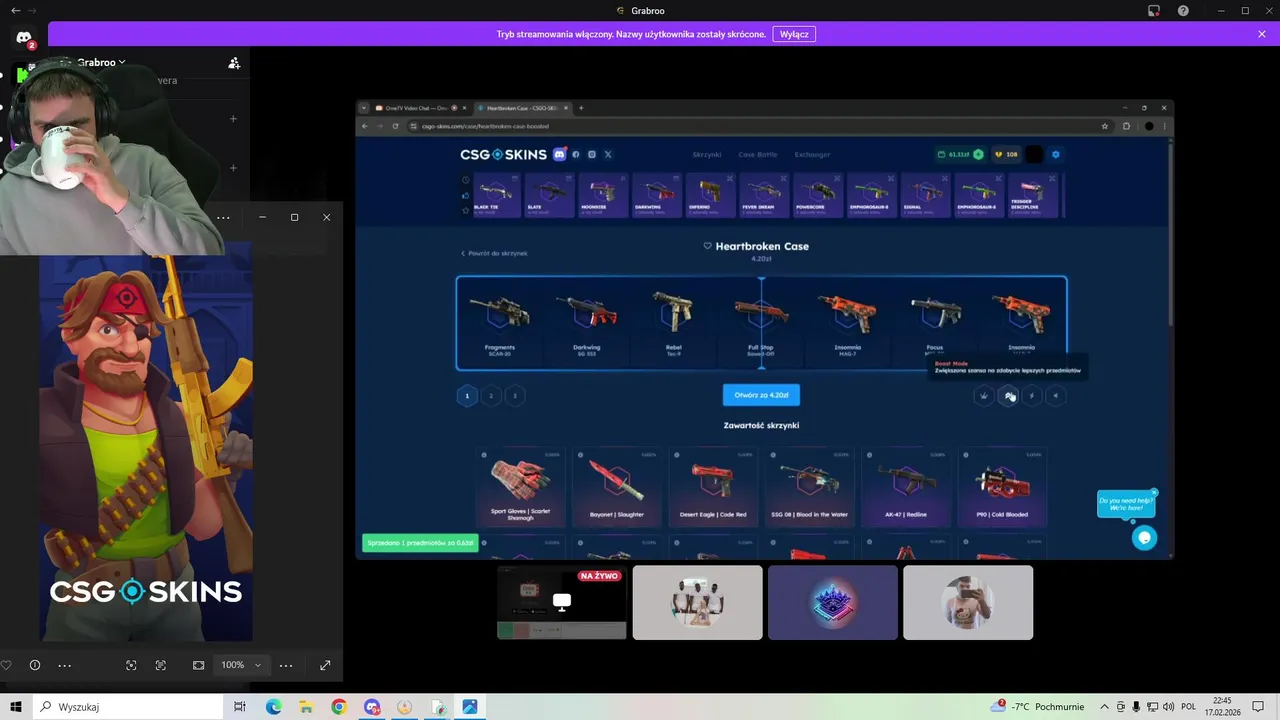Toggle the sound speaker icon on case page
The height and width of the screenshot is (720, 1280).
pos(1055,396)
